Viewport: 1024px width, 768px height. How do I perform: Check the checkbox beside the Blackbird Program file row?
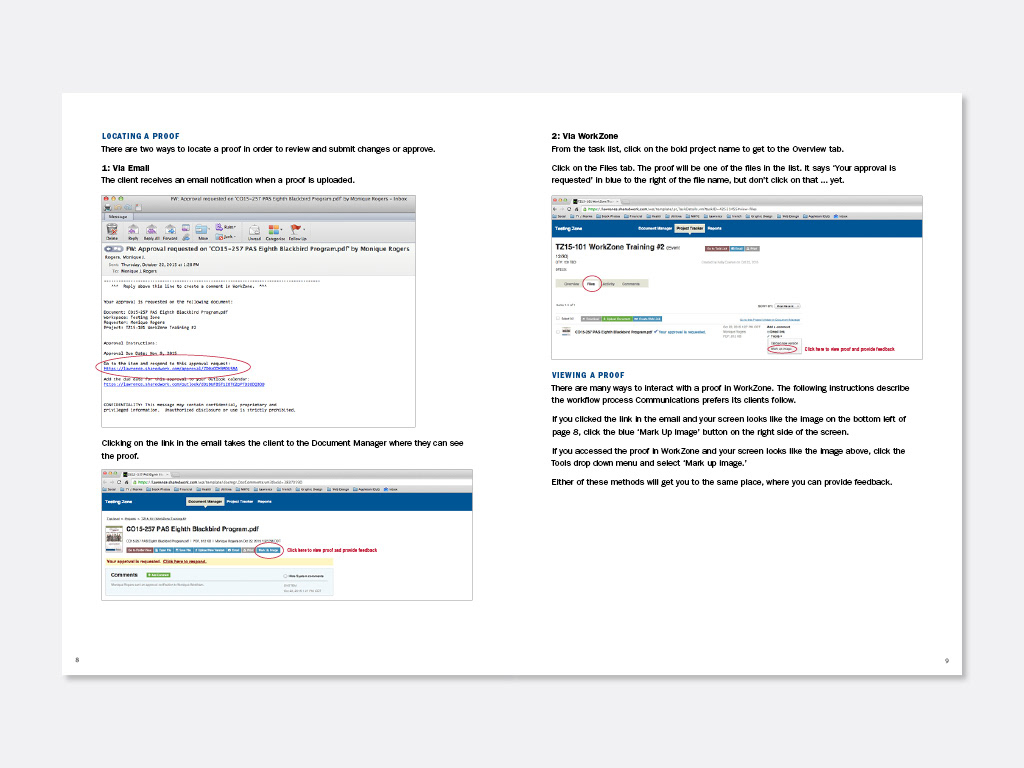coord(558,332)
